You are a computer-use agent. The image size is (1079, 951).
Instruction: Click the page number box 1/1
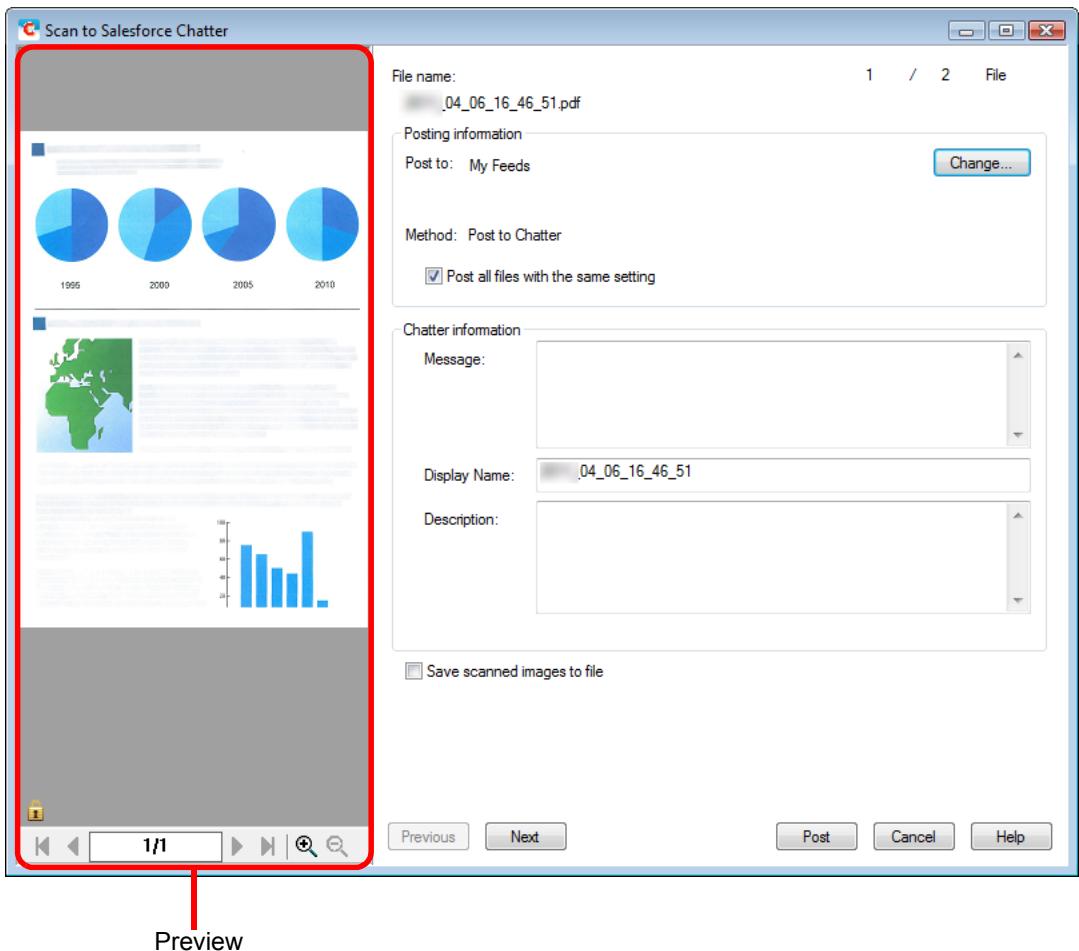click(x=156, y=846)
